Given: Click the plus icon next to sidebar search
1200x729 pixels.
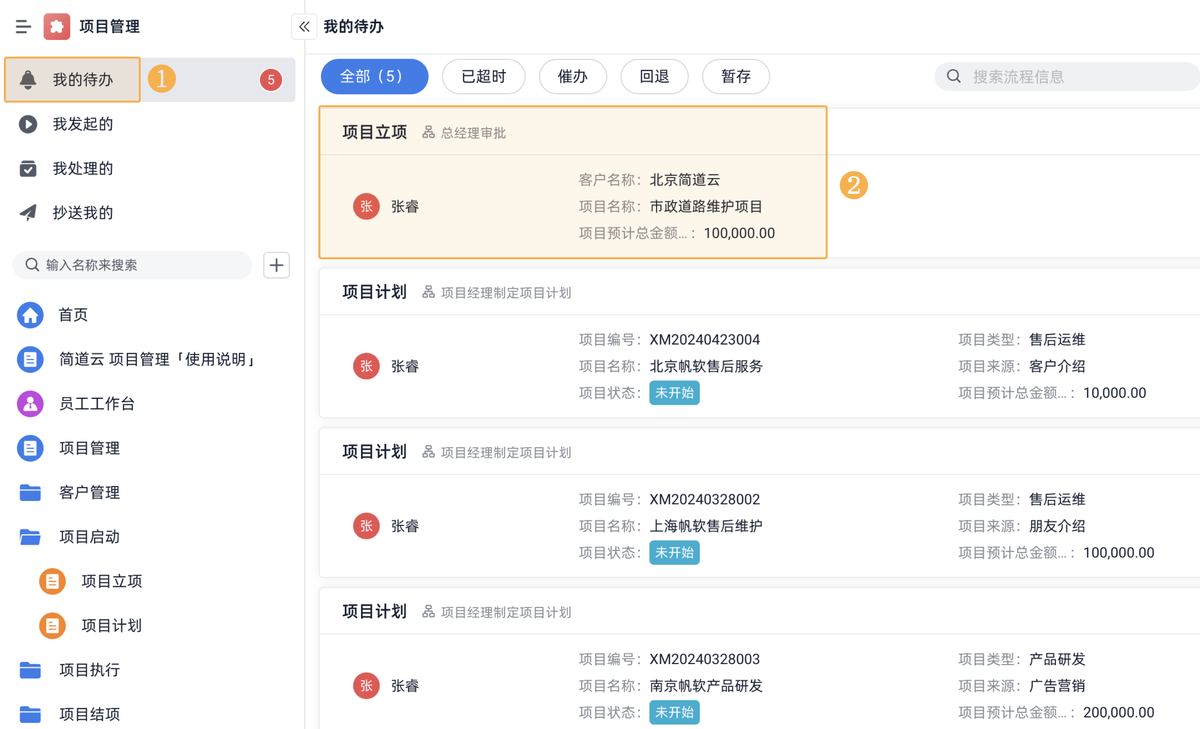Looking at the screenshot, I should point(276,265).
